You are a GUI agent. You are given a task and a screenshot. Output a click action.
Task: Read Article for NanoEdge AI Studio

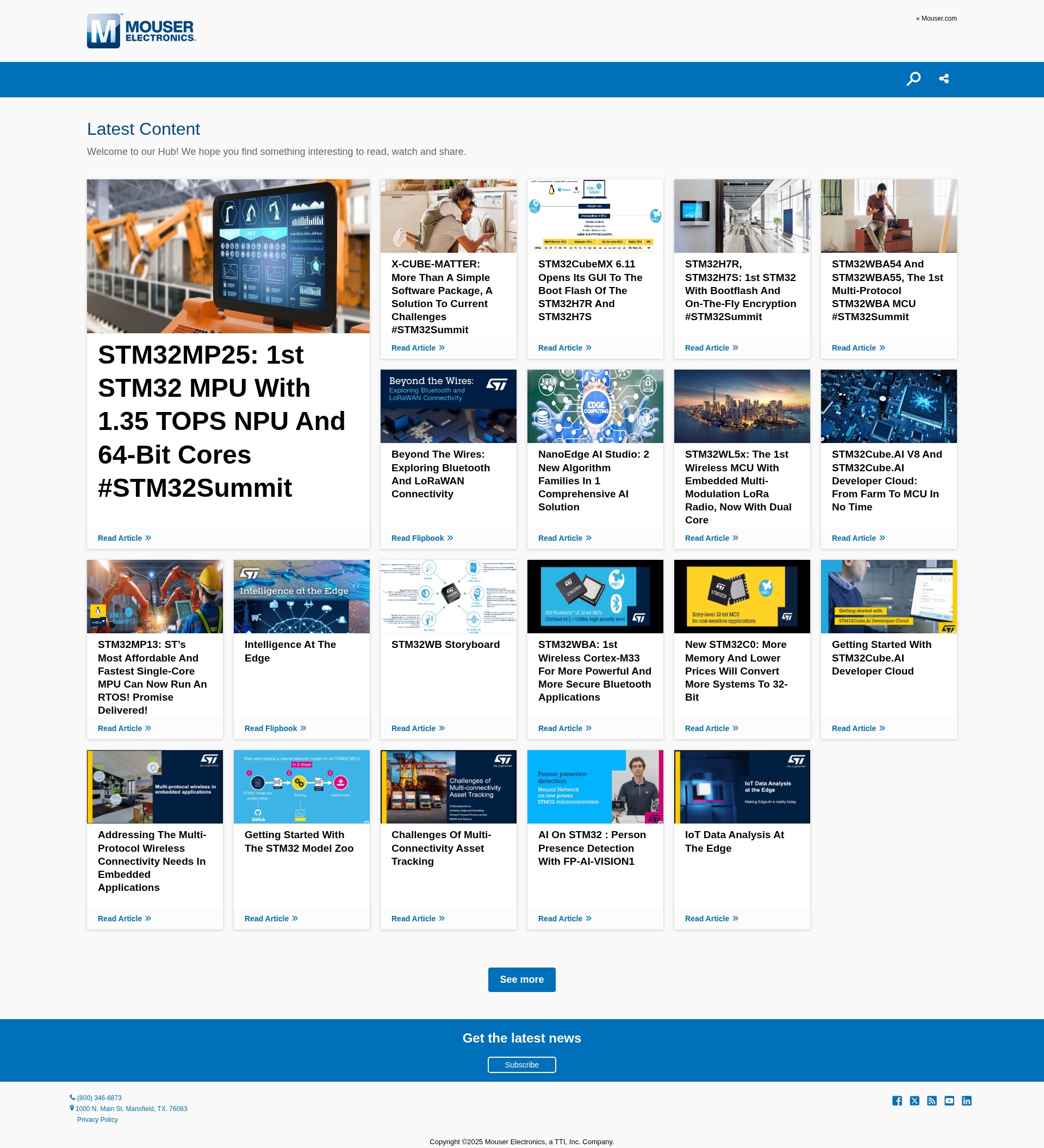point(565,538)
